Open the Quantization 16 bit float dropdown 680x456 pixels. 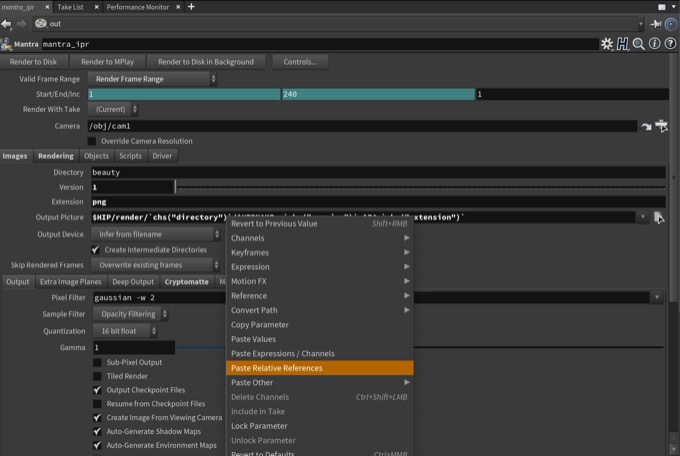[125, 330]
